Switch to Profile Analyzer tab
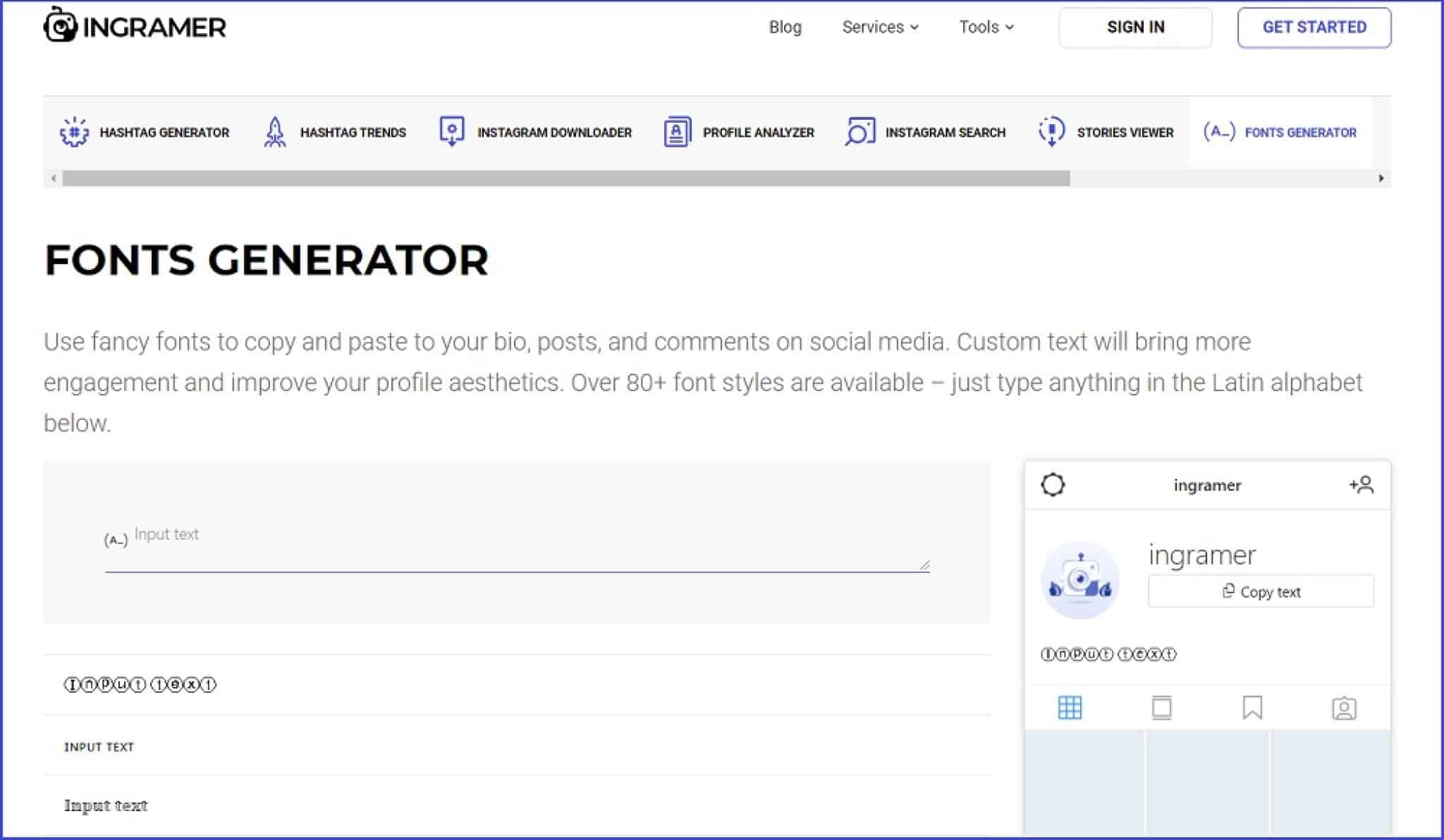The width and height of the screenshot is (1444, 840). tap(739, 132)
